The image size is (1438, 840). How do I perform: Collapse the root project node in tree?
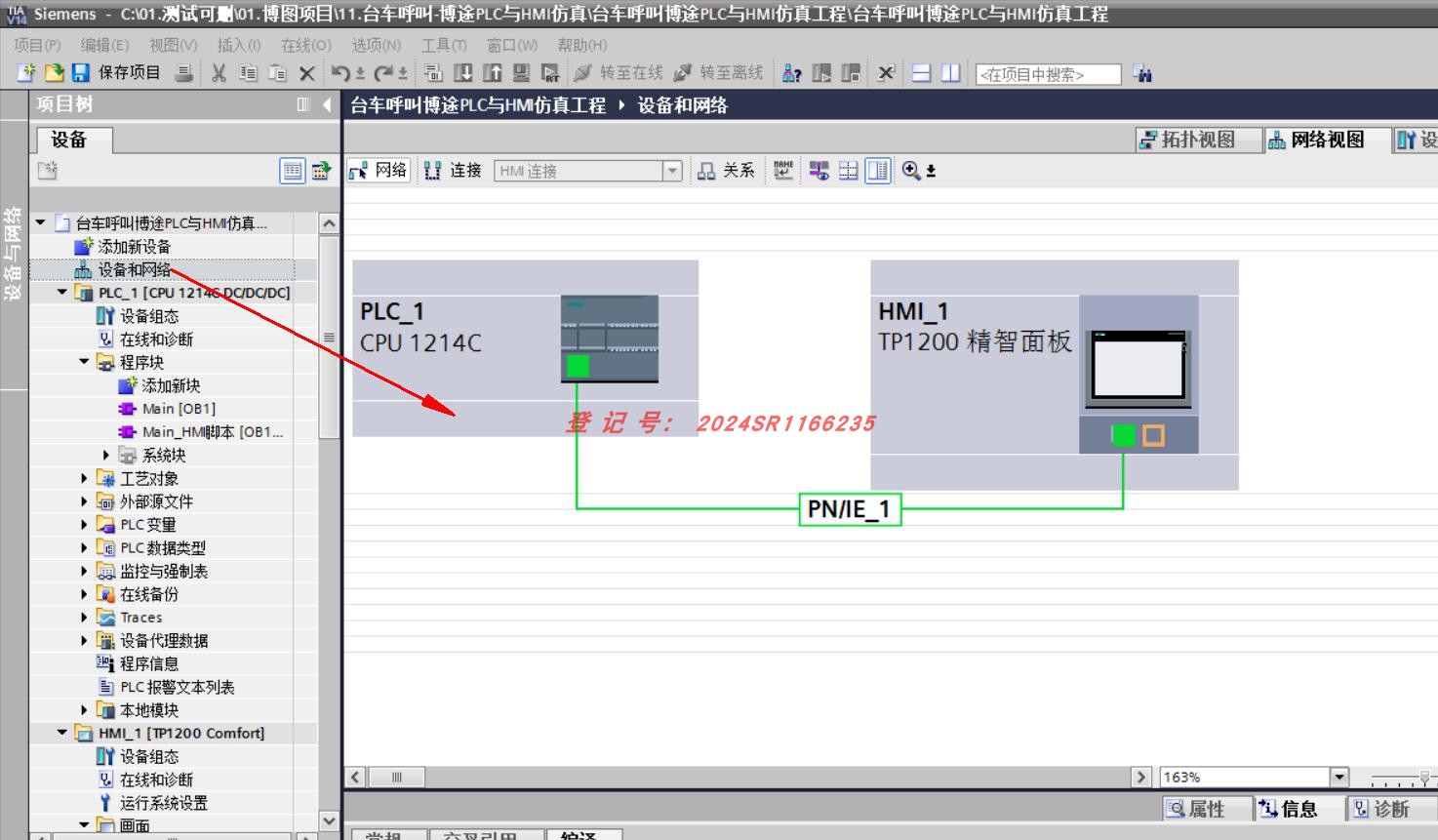point(41,222)
